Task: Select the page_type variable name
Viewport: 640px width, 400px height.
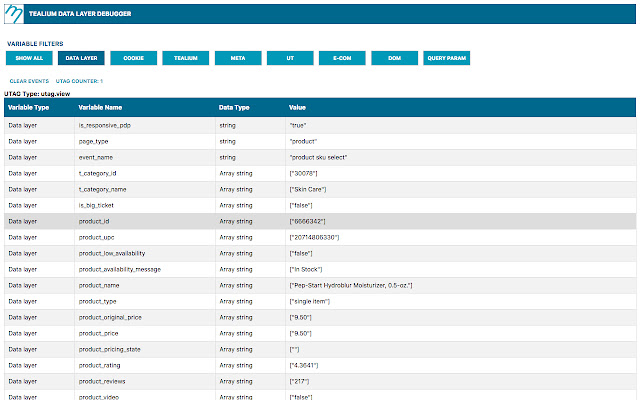Action: [x=93, y=141]
